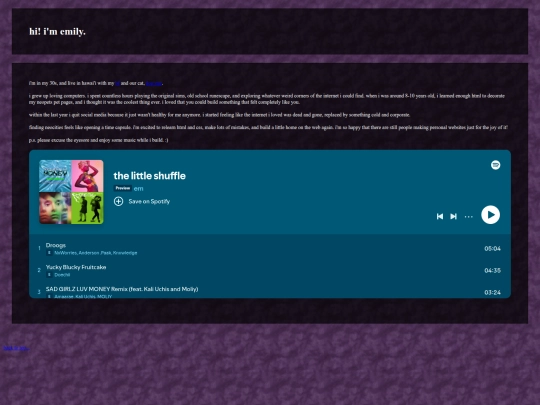
Task: Click the explicit badge under Droogs
Action: tap(49, 253)
